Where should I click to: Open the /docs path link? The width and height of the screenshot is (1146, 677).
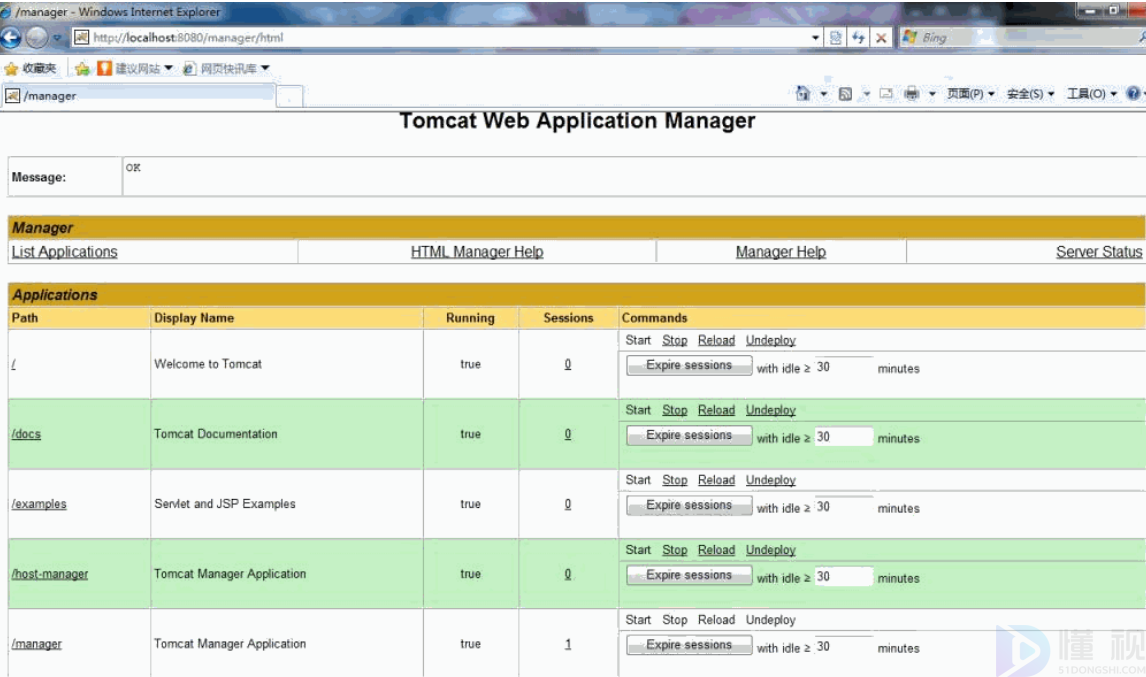coord(26,434)
